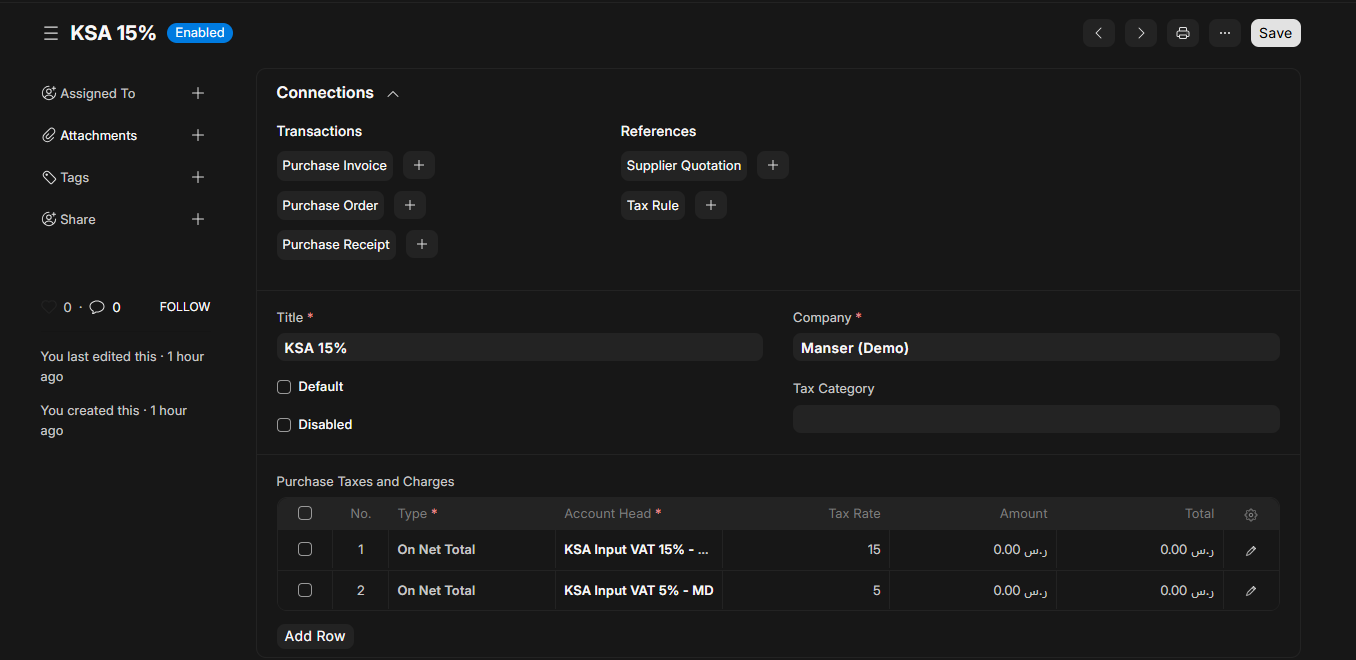Image resolution: width=1356 pixels, height=660 pixels.
Task: Open the Purchase Order connection
Action: tap(330, 205)
